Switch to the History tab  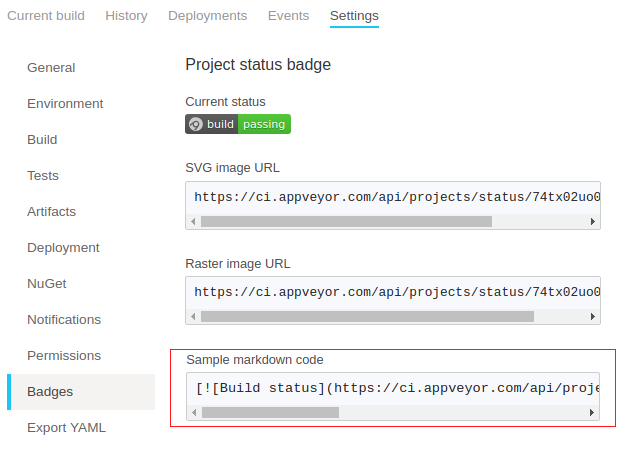[x=126, y=16]
